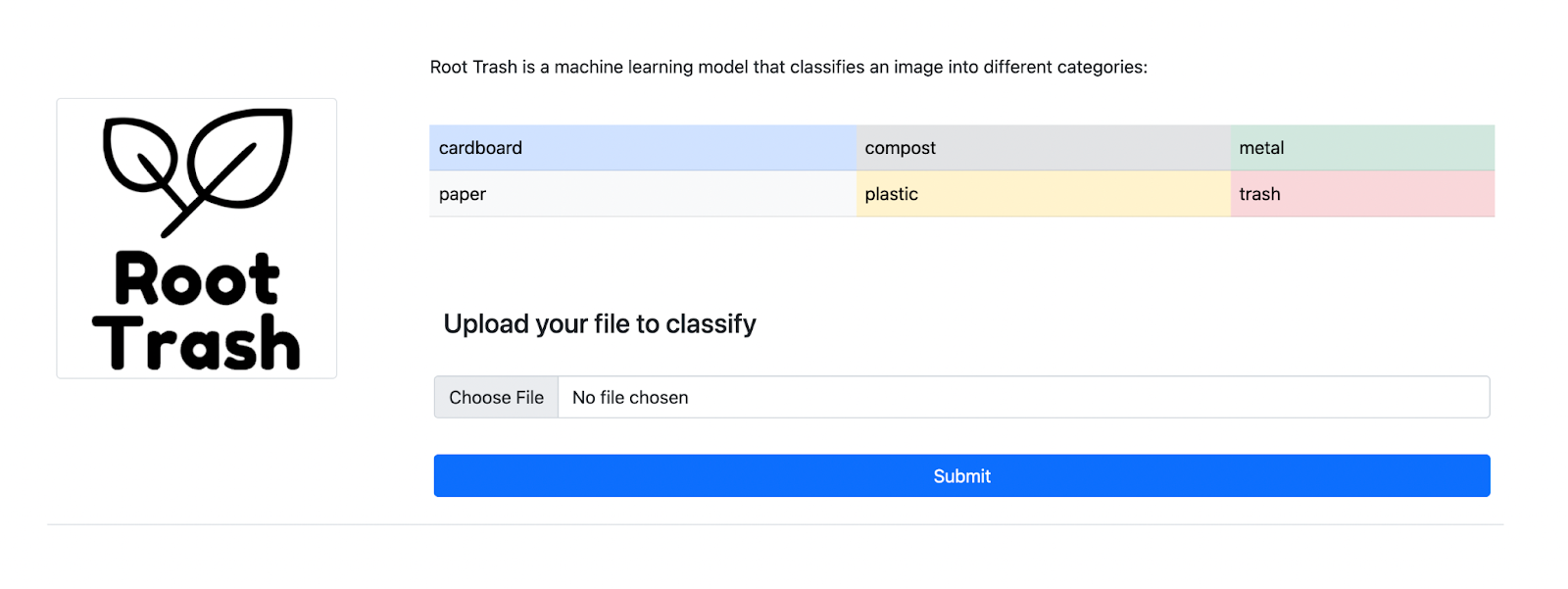1568x589 pixels.
Task: Click the Root Trash description sentence
Action: tap(788, 68)
